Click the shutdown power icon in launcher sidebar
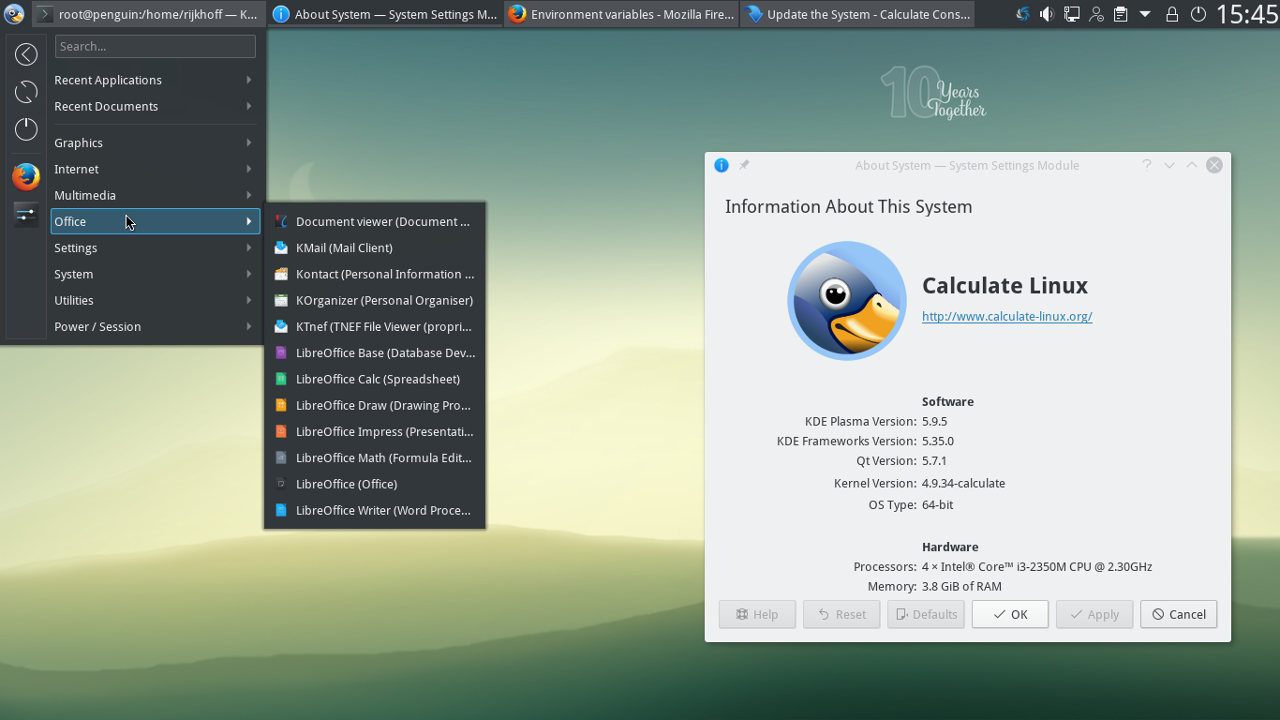 pyautogui.click(x=26, y=129)
